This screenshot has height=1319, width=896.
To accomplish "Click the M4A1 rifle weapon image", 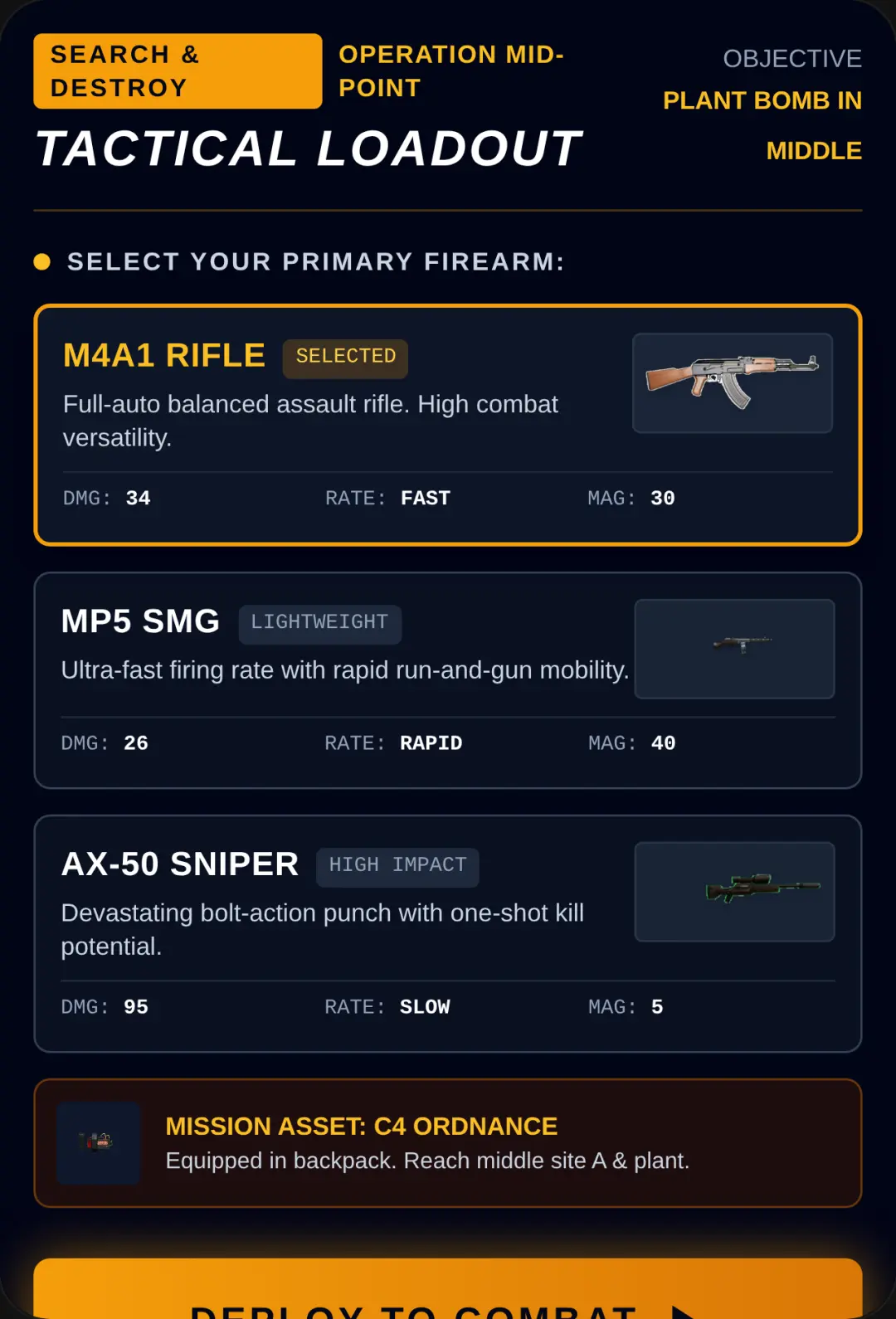I will click(733, 383).
